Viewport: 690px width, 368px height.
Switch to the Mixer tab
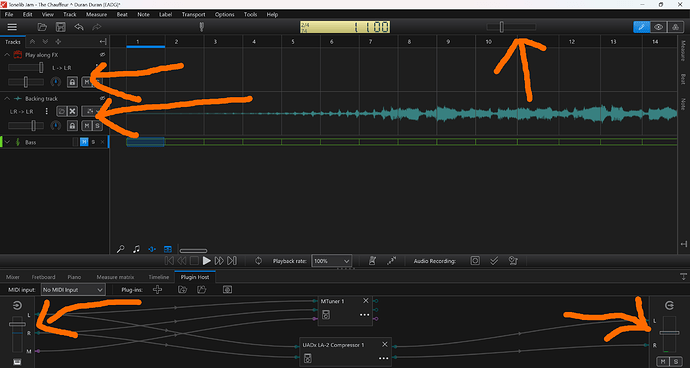coord(13,277)
